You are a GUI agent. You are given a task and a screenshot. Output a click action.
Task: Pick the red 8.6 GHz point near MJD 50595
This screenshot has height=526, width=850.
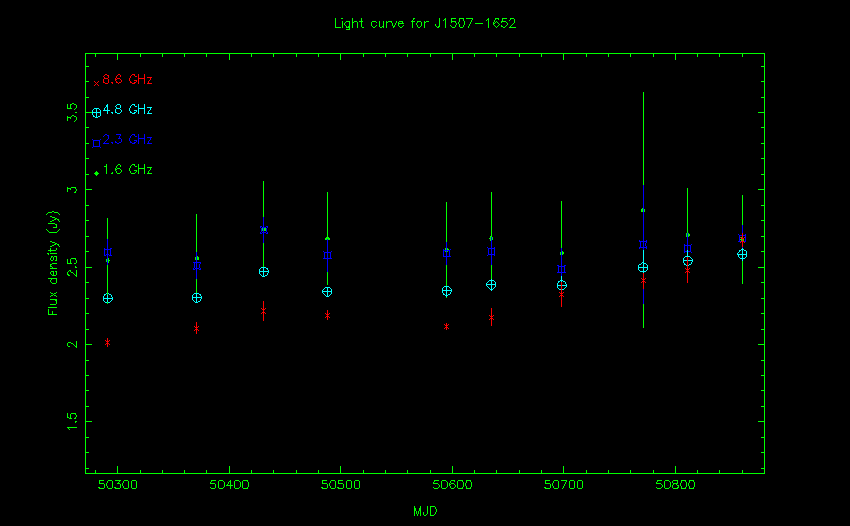click(447, 326)
